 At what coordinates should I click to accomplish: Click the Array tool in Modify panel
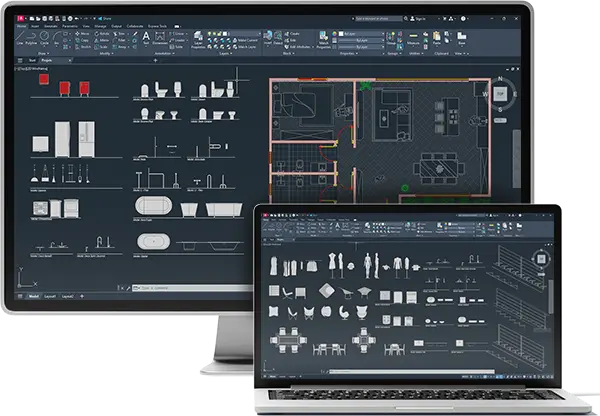click(119, 47)
